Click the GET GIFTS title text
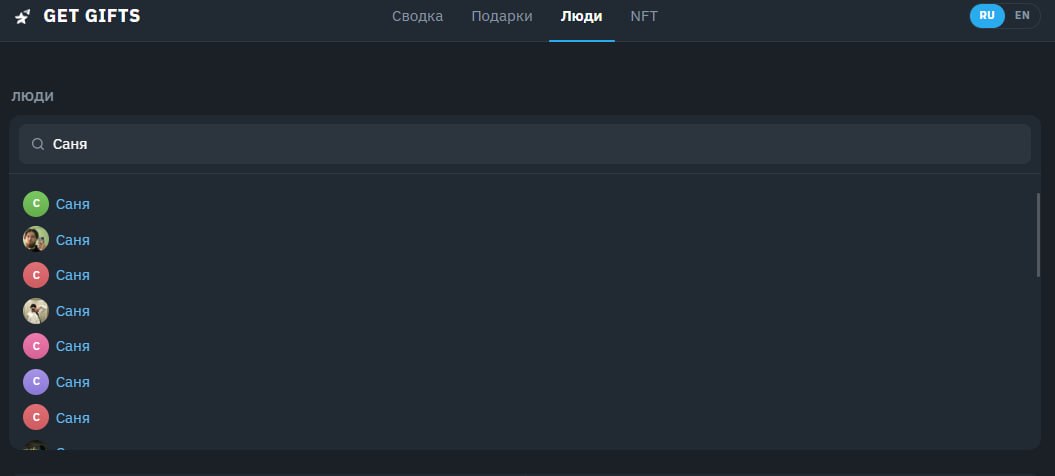Viewport: 1055px width, 476px height. click(x=92, y=16)
